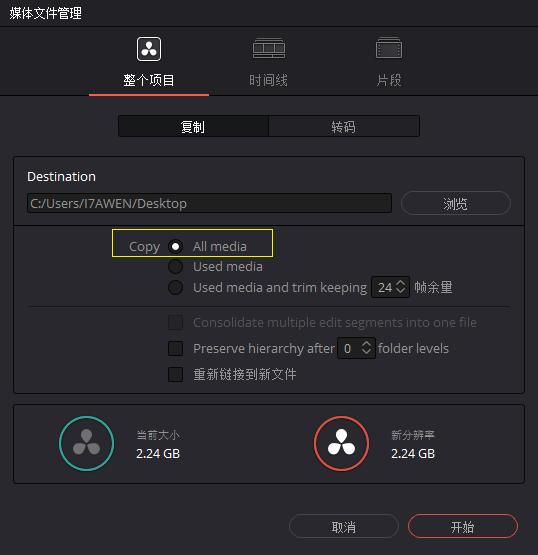Screen dimensions: 538x555
Task: Click the red new size Resolve icon
Action: pyautogui.click(x=341, y=444)
